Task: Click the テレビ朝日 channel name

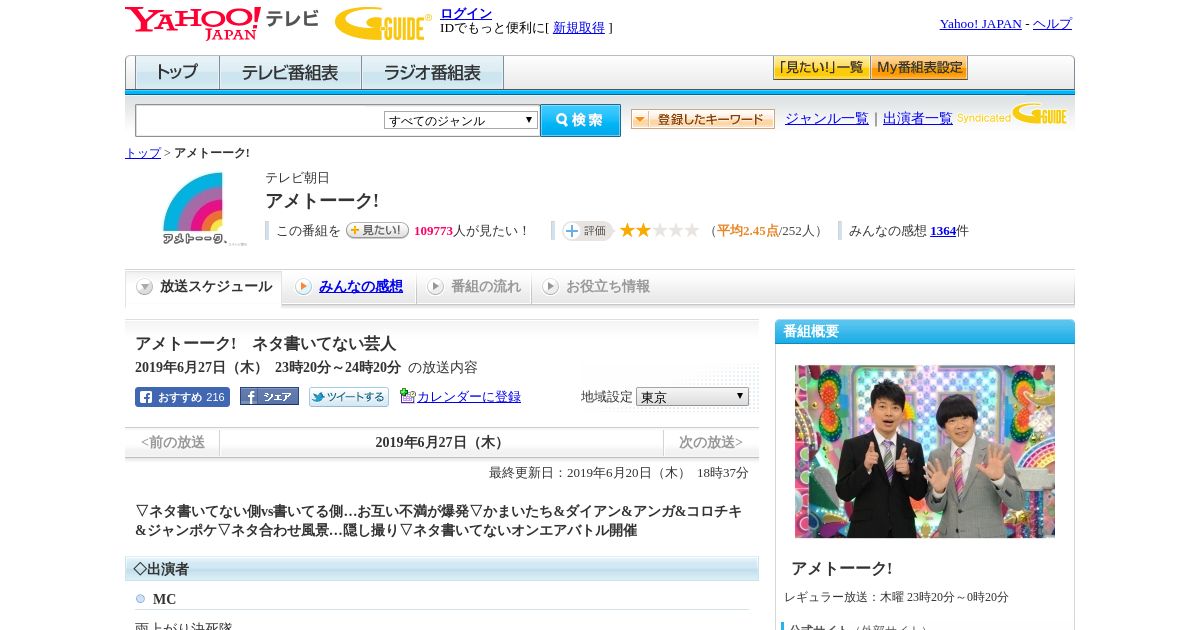Action: tap(297, 177)
